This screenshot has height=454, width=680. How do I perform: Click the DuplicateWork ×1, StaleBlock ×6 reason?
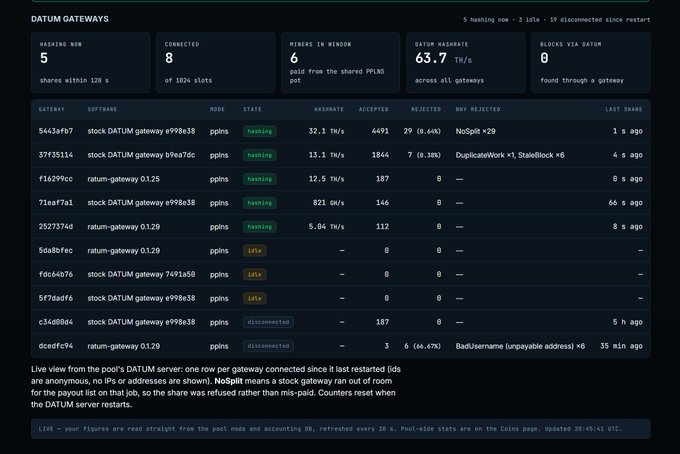tap(510, 155)
